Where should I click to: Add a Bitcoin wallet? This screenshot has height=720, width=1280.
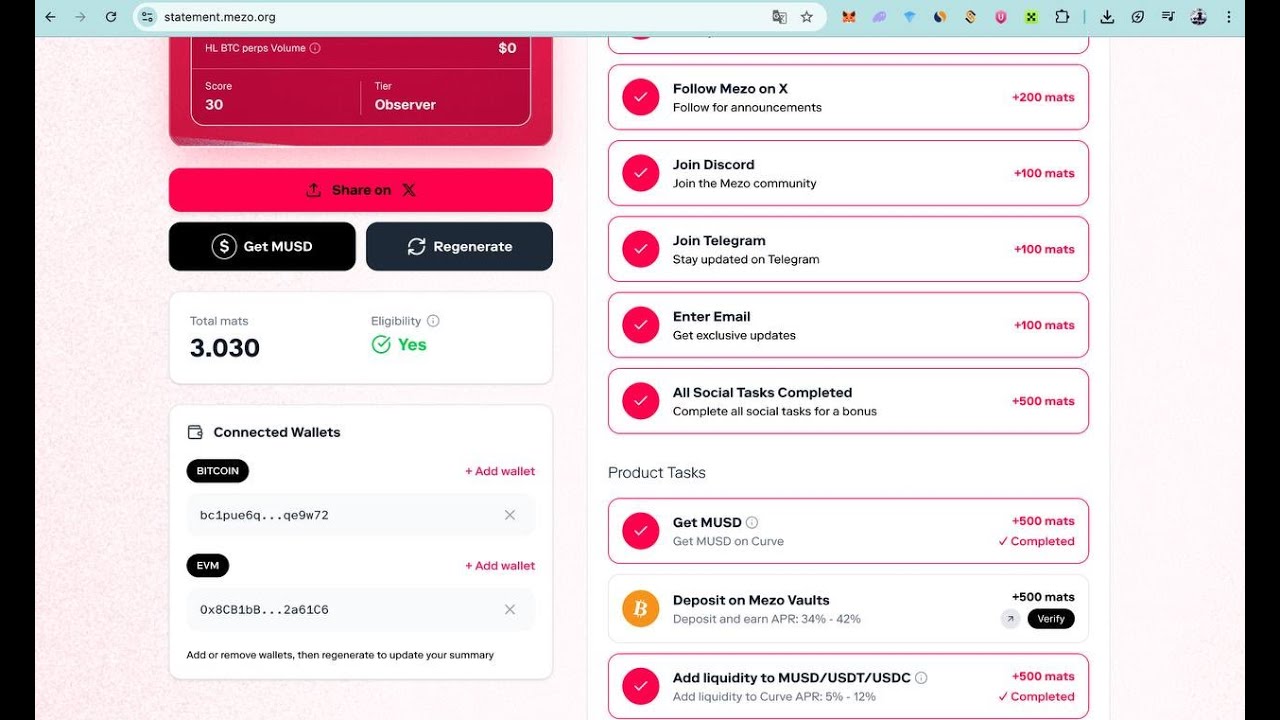coord(500,471)
